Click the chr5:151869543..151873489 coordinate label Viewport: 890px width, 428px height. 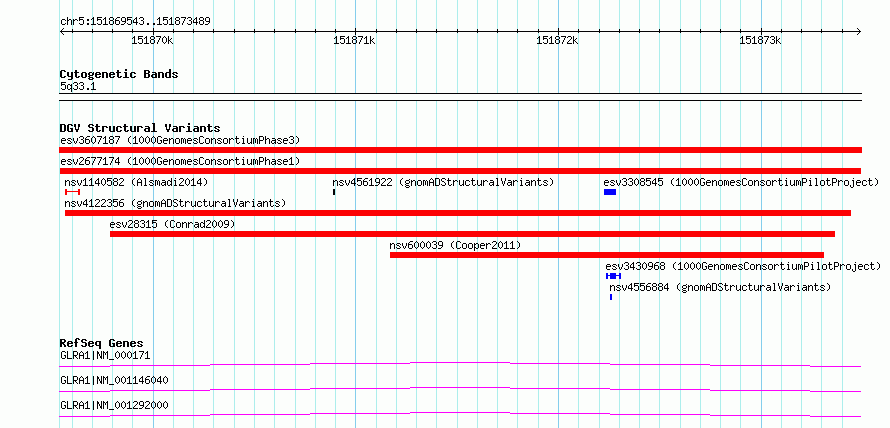[x=135, y=22]
